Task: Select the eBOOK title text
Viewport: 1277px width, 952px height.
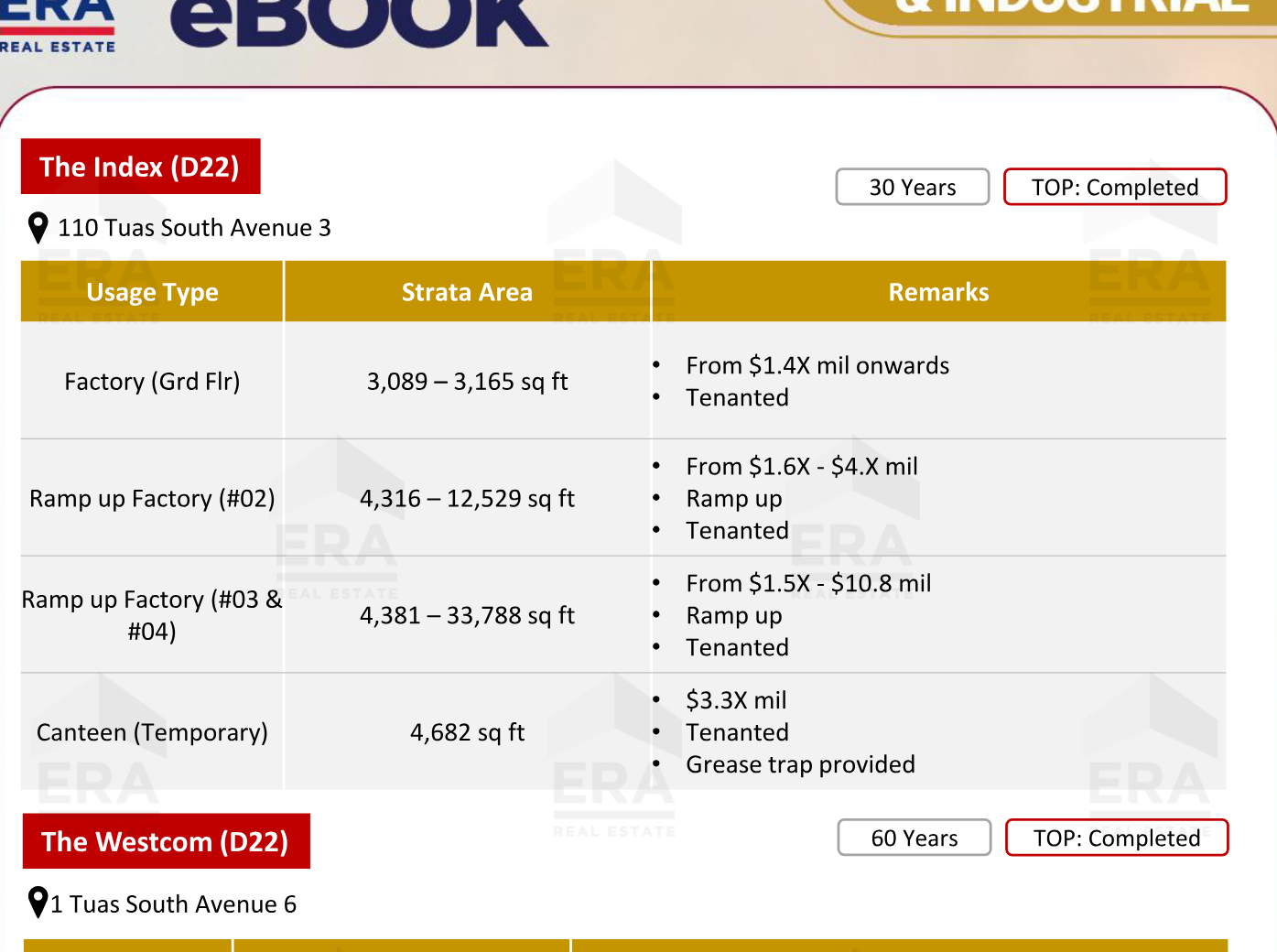Action: point(359,23)
